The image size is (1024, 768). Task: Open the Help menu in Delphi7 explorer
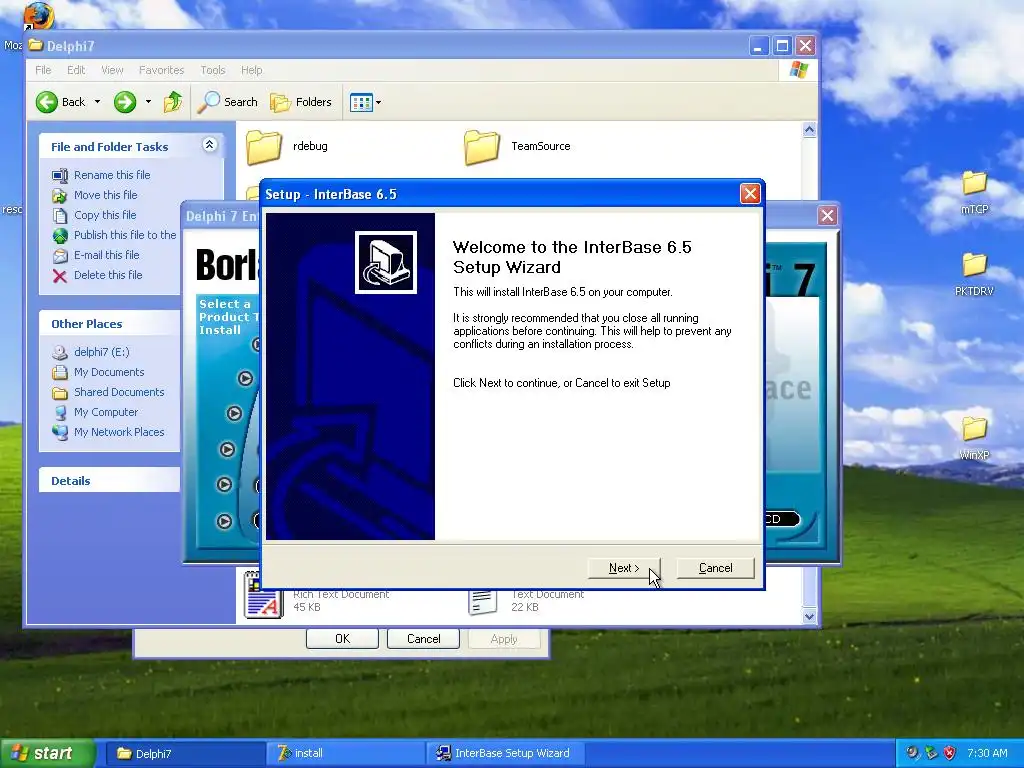click(x=251, y=70)
